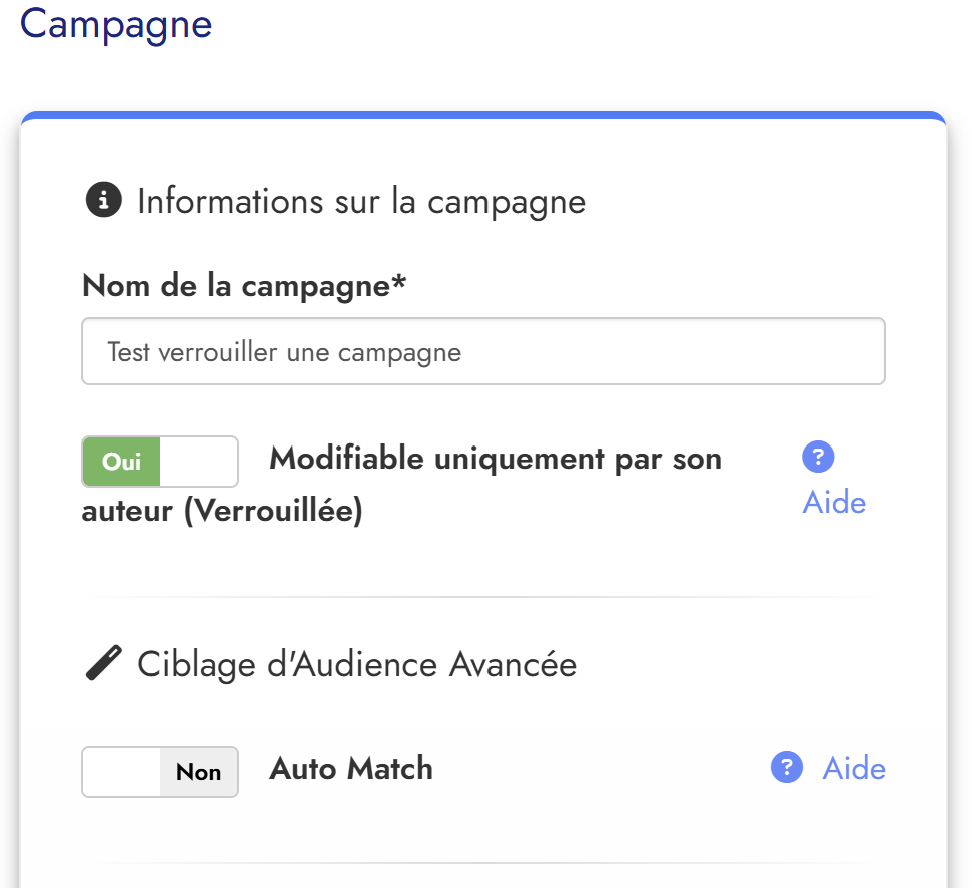Screen dimensions: 972x888
Task: Click the info icon beside Informations sur la campagne
Action: pyautogui.click(x=103, y=201)
